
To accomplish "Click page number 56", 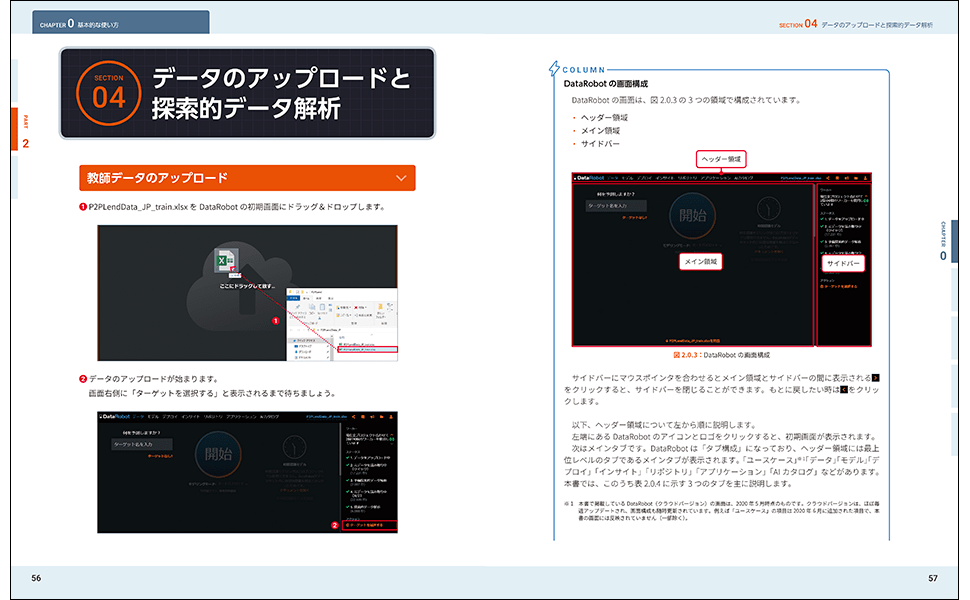I will pos(36,578).
